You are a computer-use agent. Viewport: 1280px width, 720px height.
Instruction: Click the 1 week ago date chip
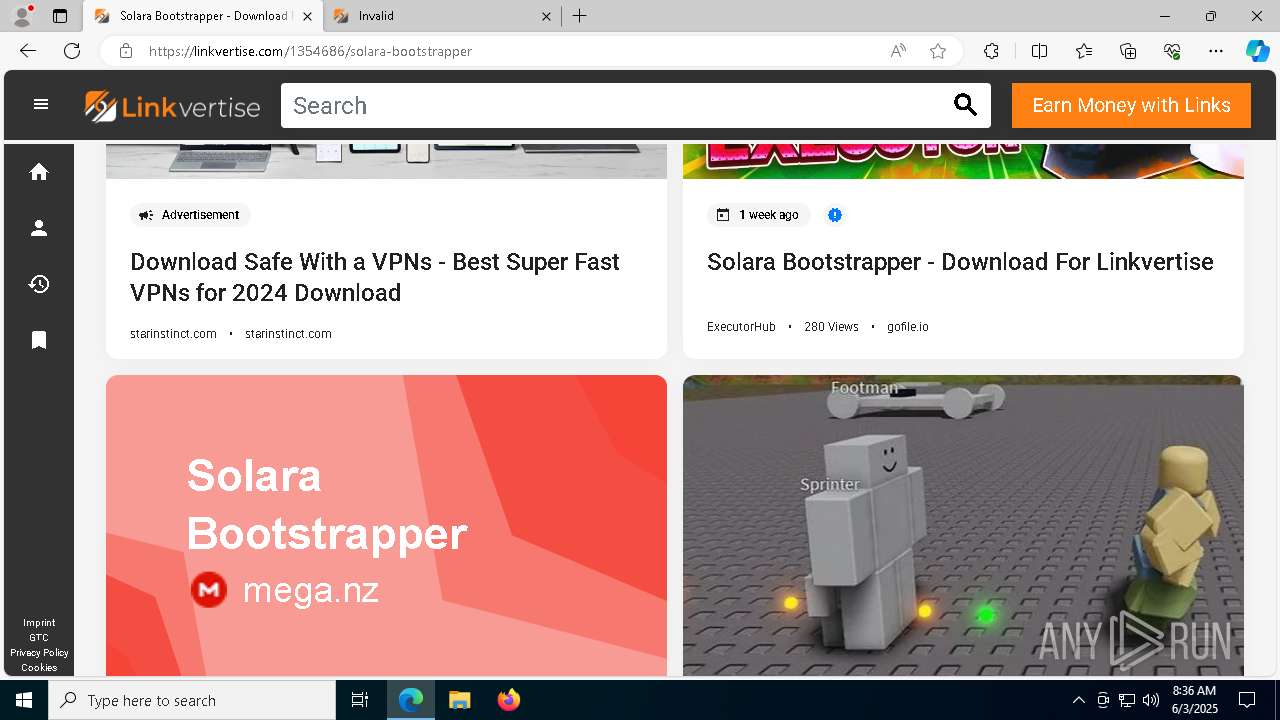coord(759,215)
